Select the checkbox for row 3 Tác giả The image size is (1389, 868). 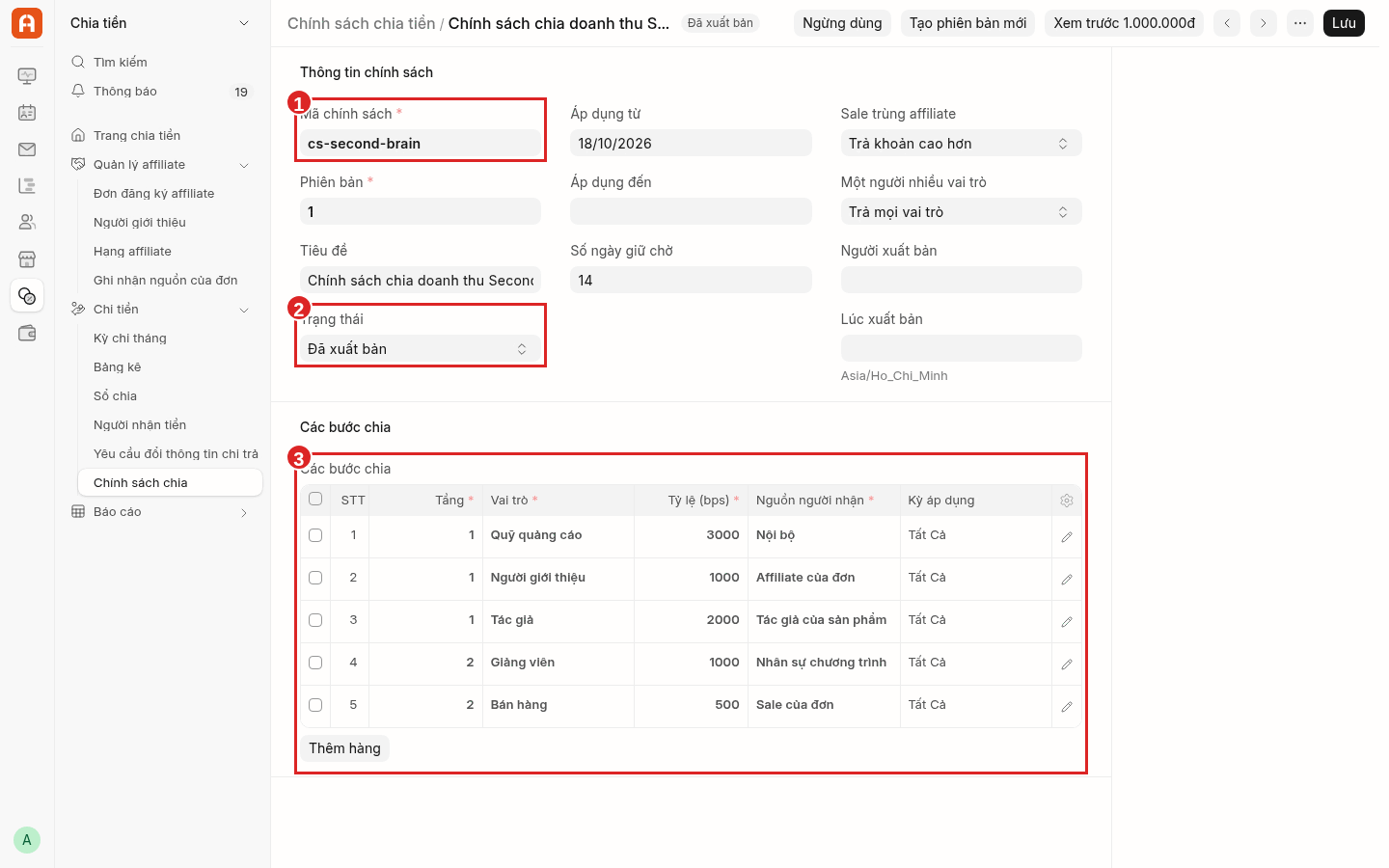[315, 620]
